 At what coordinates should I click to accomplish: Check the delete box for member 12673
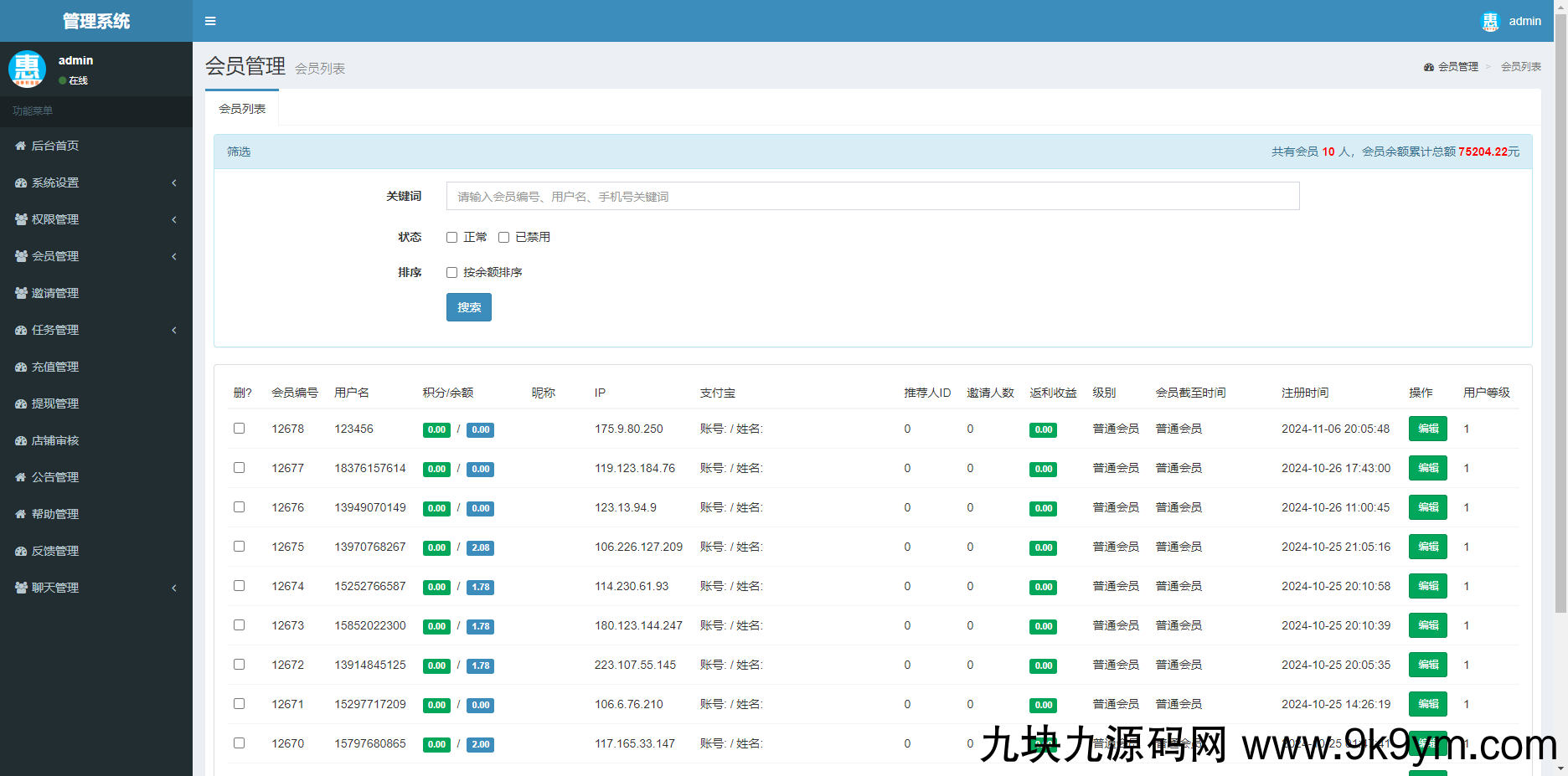(239, 625)
